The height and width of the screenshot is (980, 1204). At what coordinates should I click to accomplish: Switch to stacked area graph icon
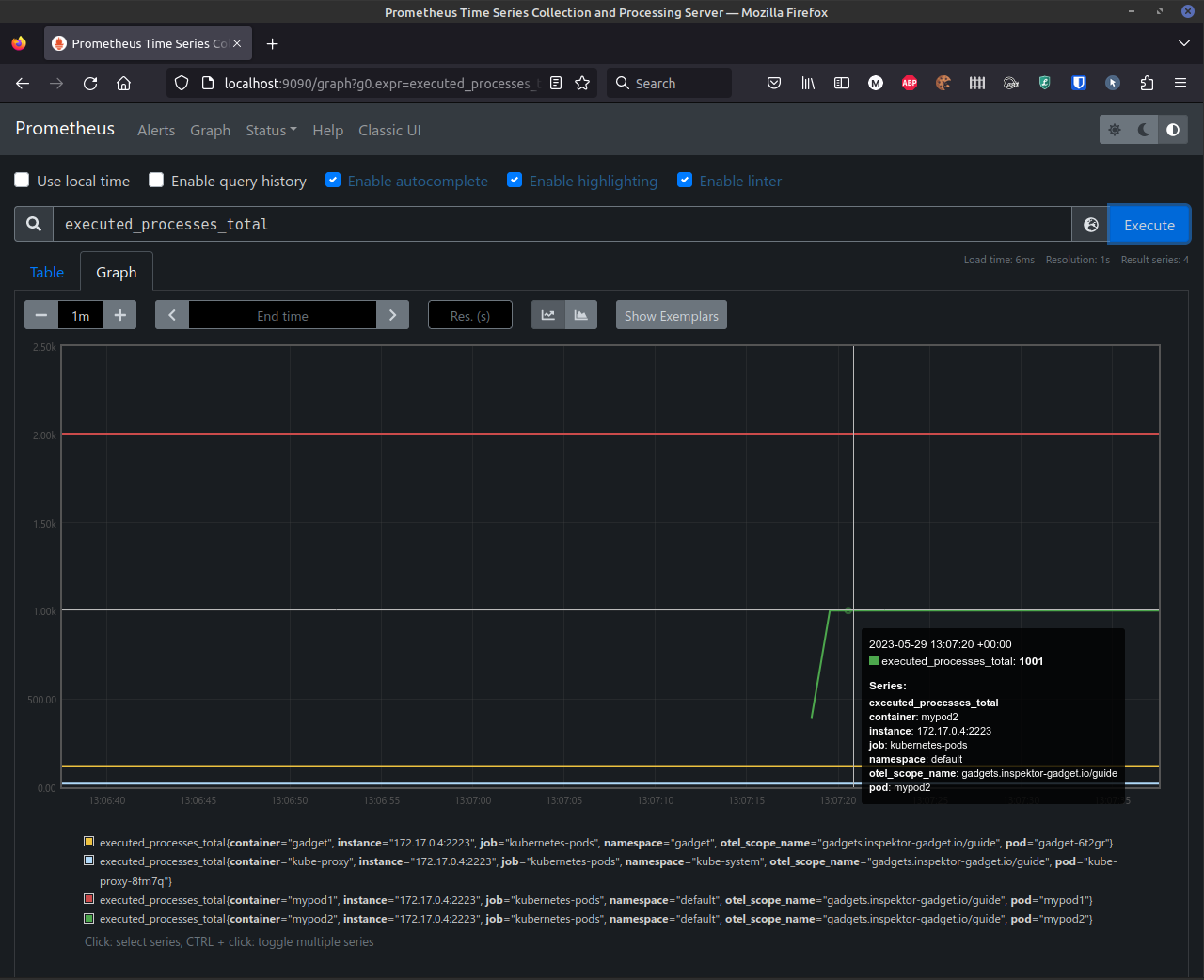pos(581,315)
